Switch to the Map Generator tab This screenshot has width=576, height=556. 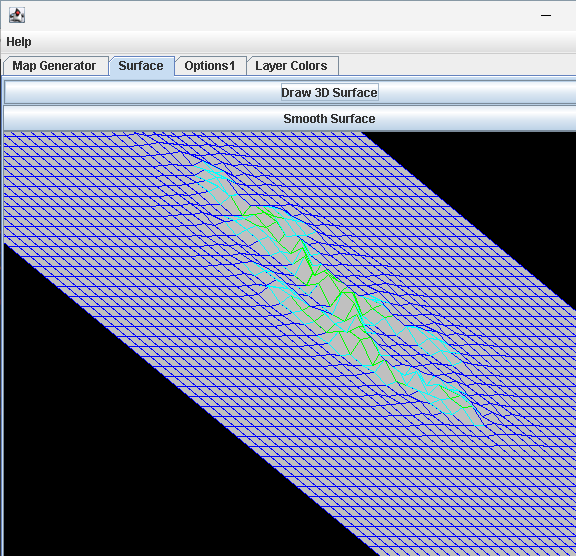[55, 66]
